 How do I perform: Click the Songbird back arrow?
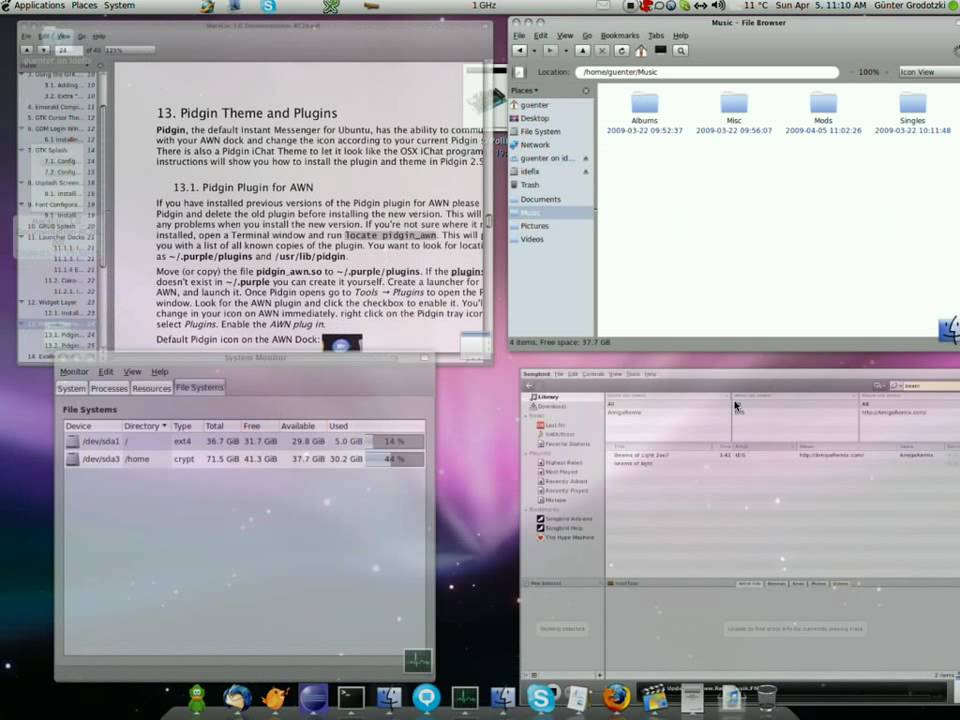(530, 386)
